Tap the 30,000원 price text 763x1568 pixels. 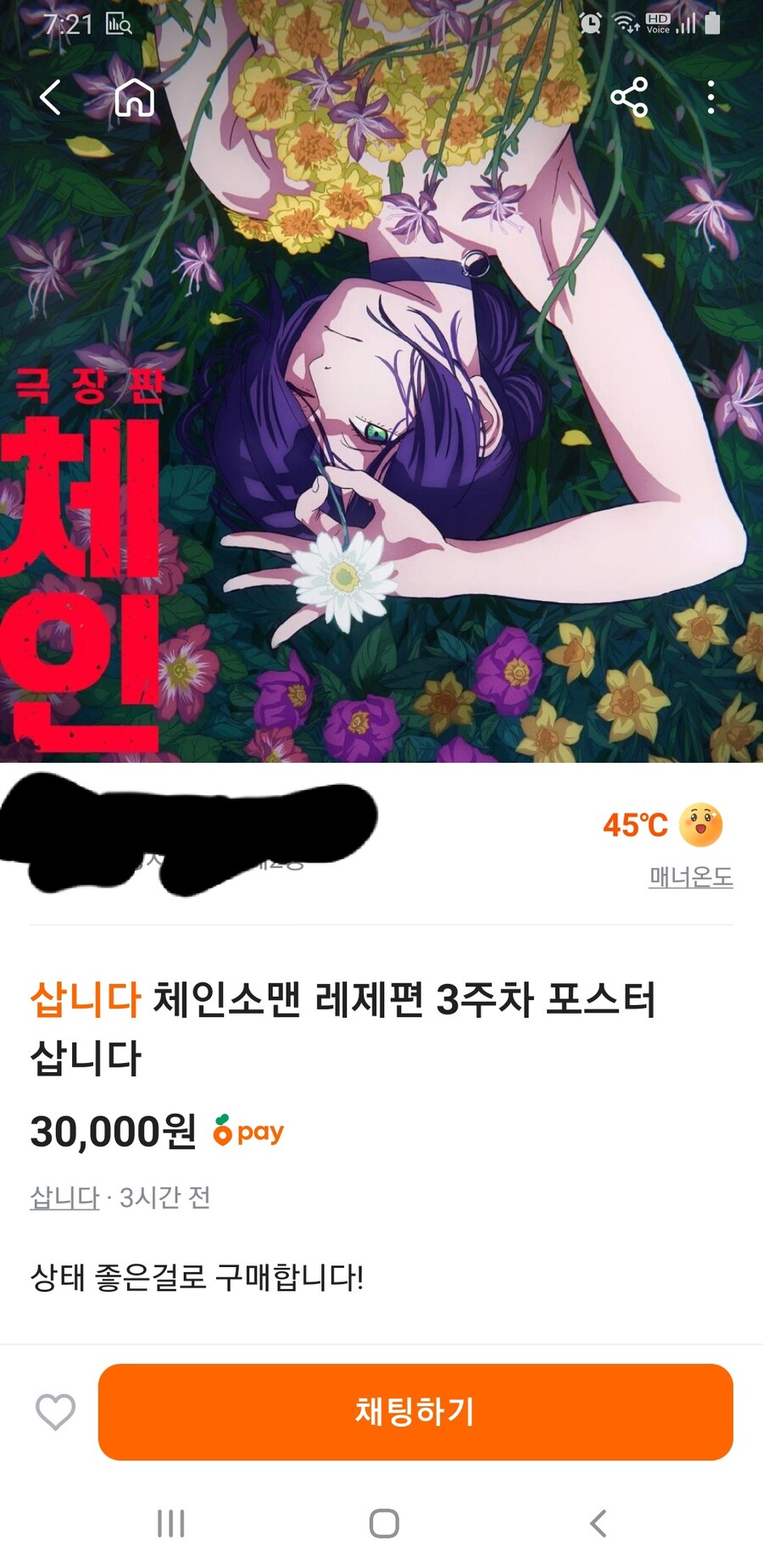113,1132
